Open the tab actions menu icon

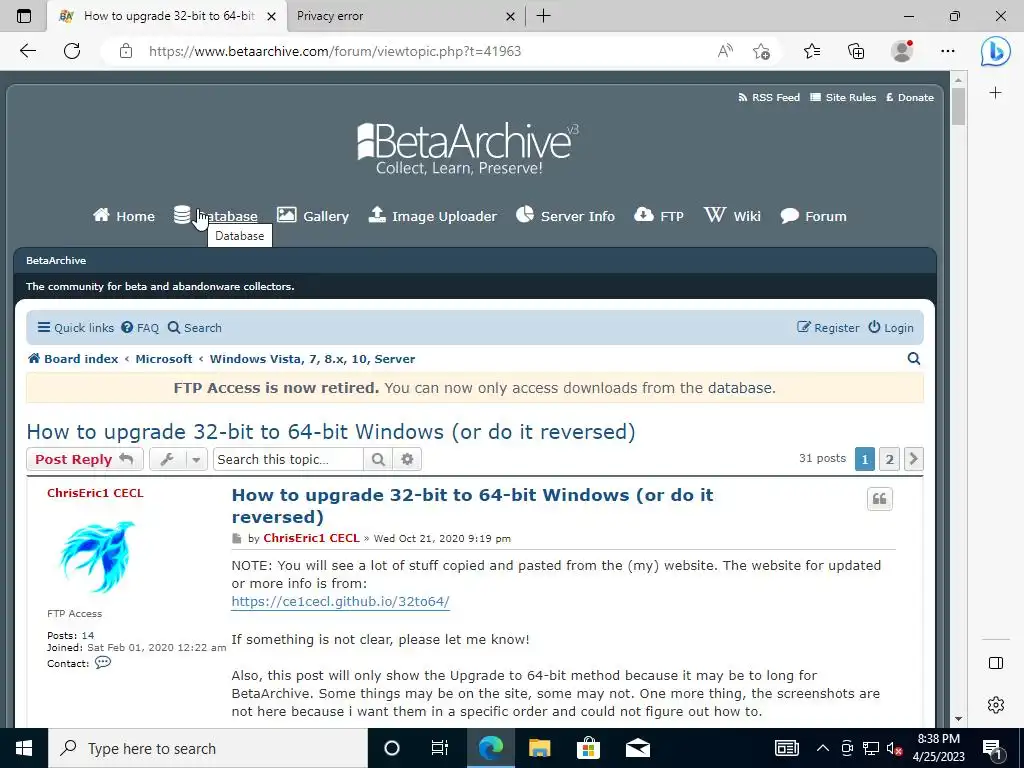24,16
